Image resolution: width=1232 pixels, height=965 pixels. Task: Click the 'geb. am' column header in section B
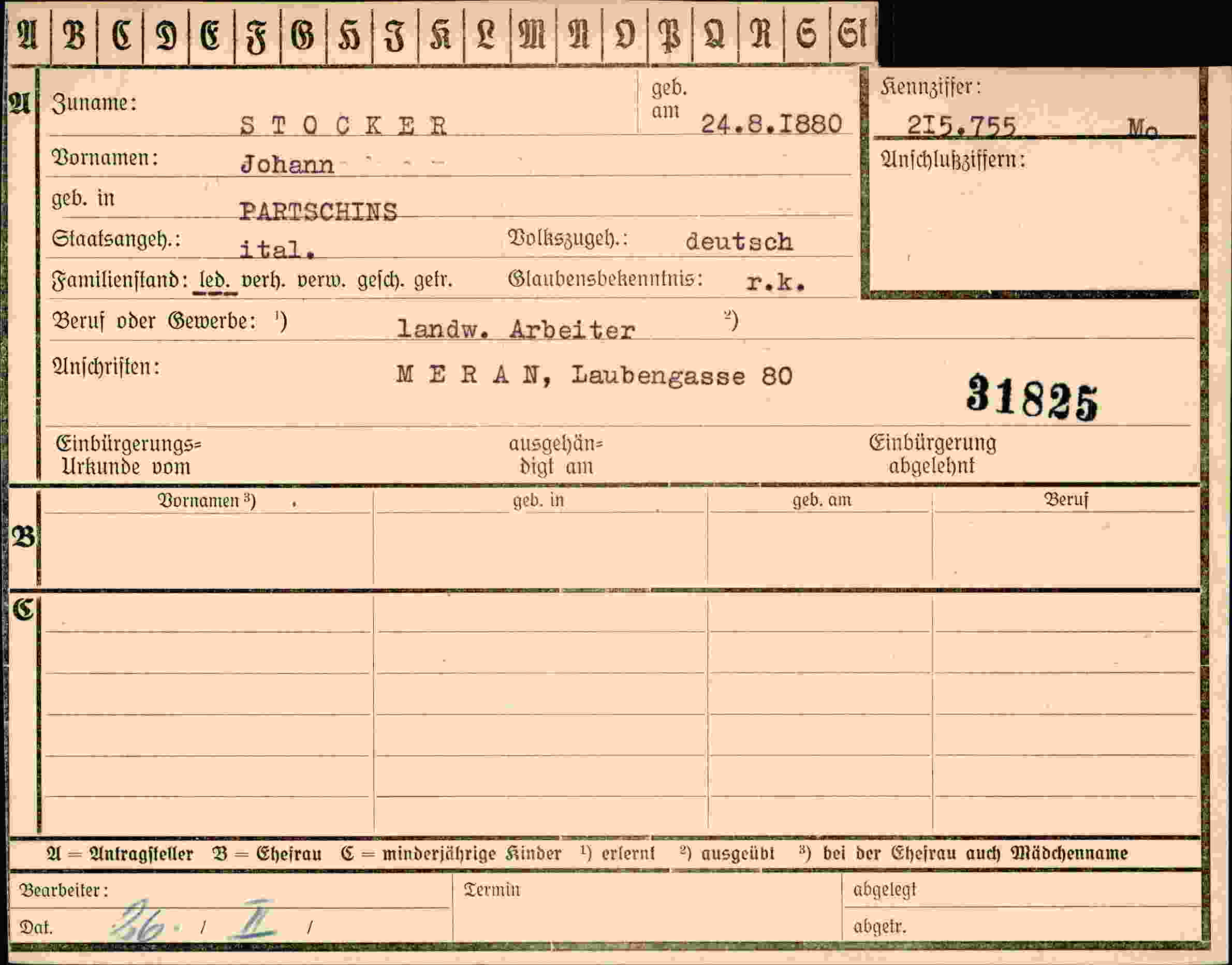(822, 500)
